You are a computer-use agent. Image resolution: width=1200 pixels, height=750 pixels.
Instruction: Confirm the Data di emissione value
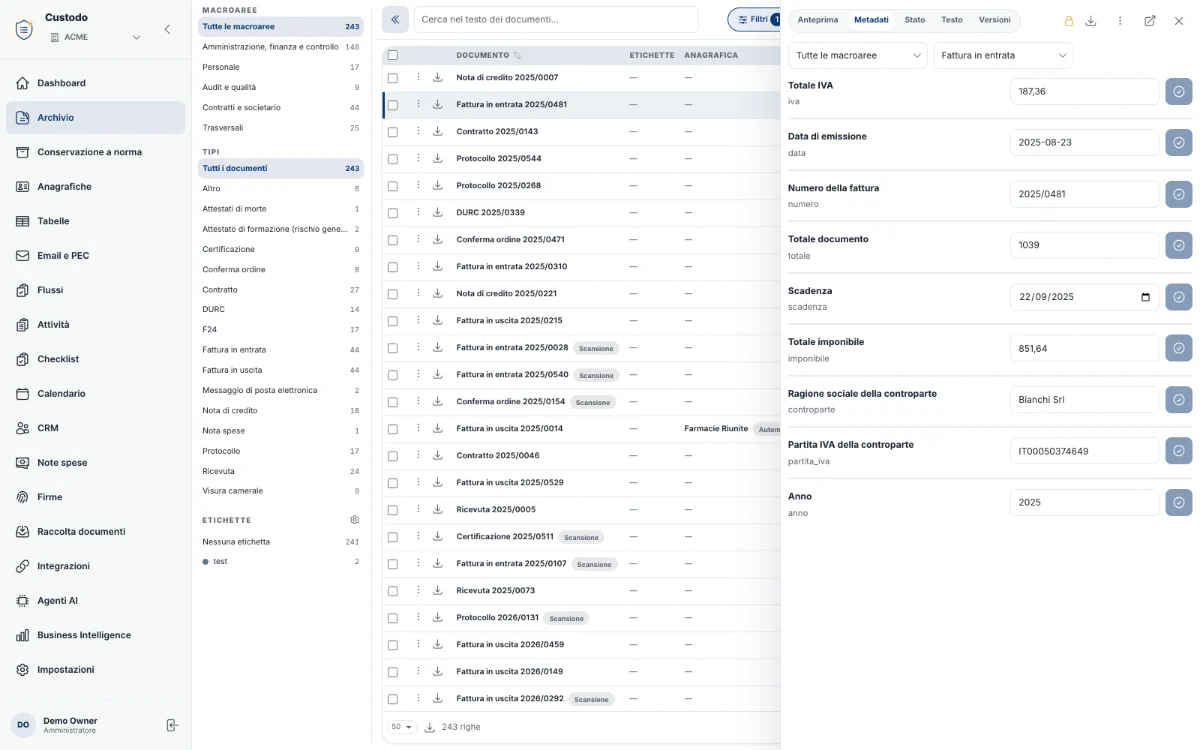(1178, 143)
